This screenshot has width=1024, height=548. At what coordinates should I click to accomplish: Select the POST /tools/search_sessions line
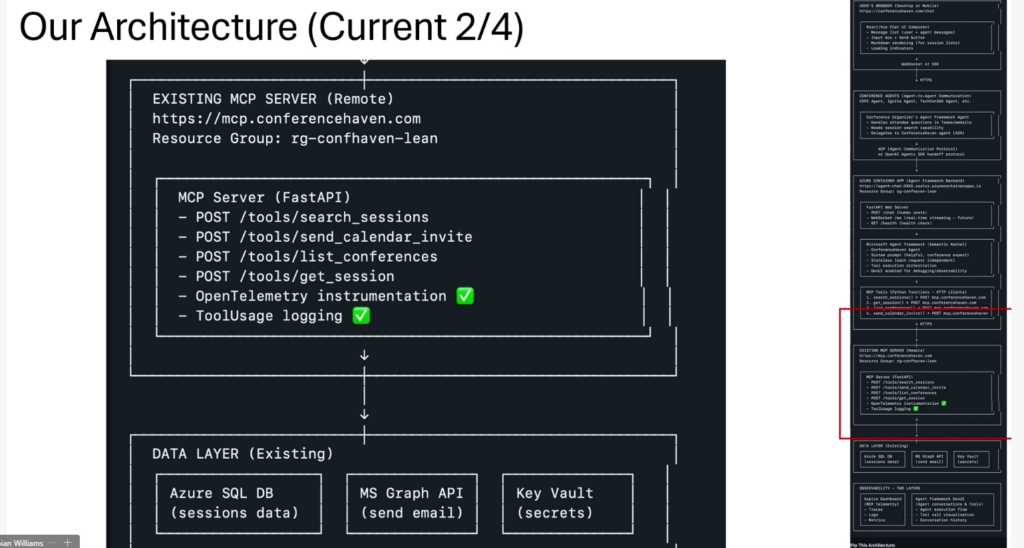click(x=303, y=217)
